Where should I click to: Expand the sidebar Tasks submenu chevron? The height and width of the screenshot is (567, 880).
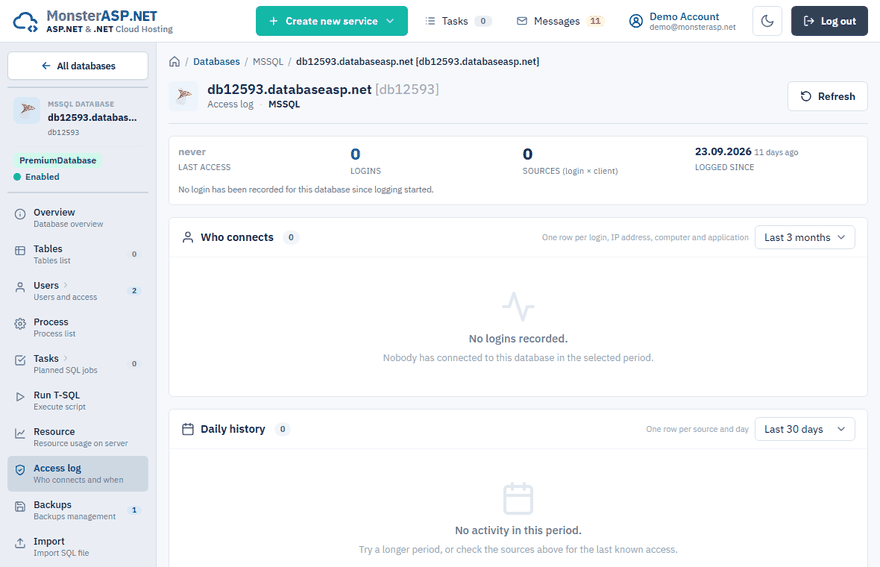pos(66,358)
